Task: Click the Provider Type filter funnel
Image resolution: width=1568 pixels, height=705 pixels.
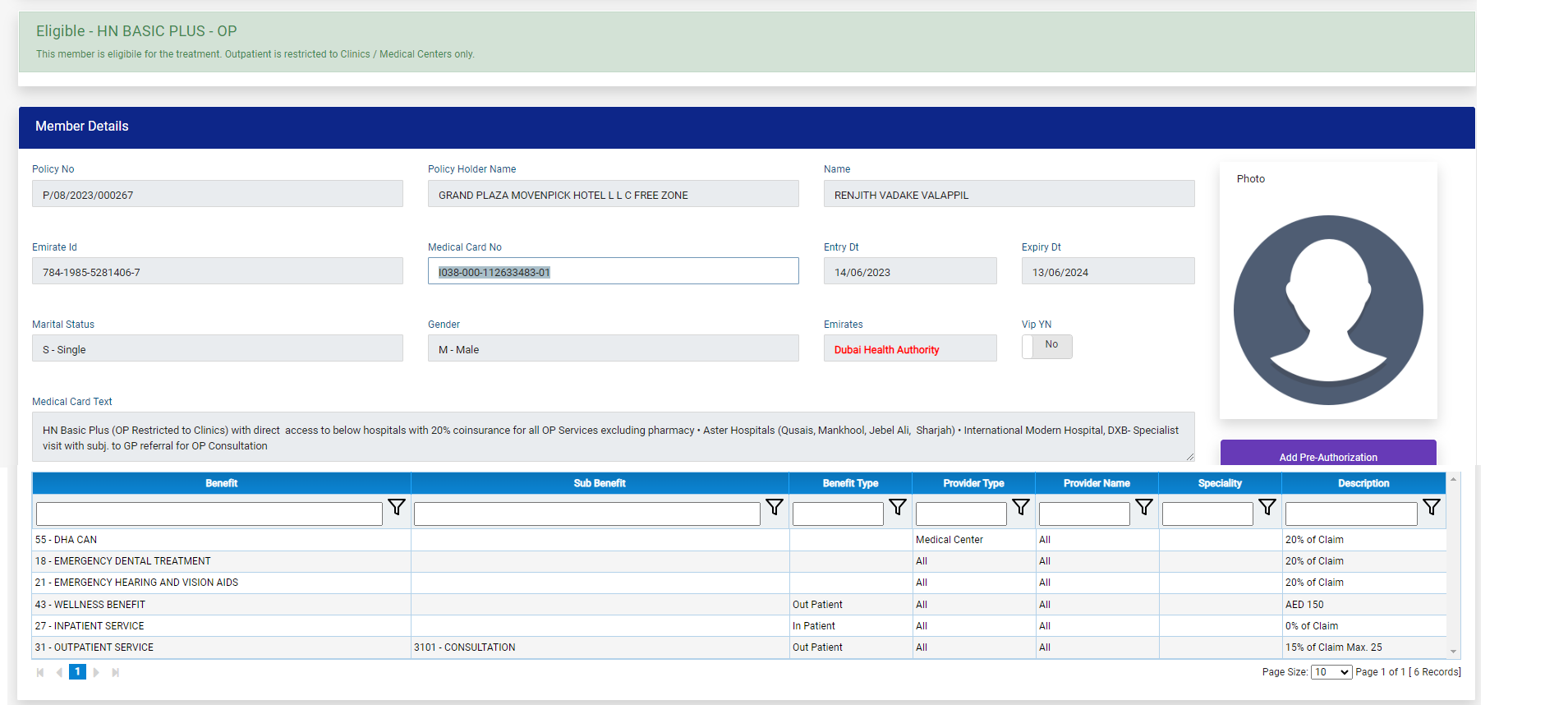Action: tap(1021, 508)
